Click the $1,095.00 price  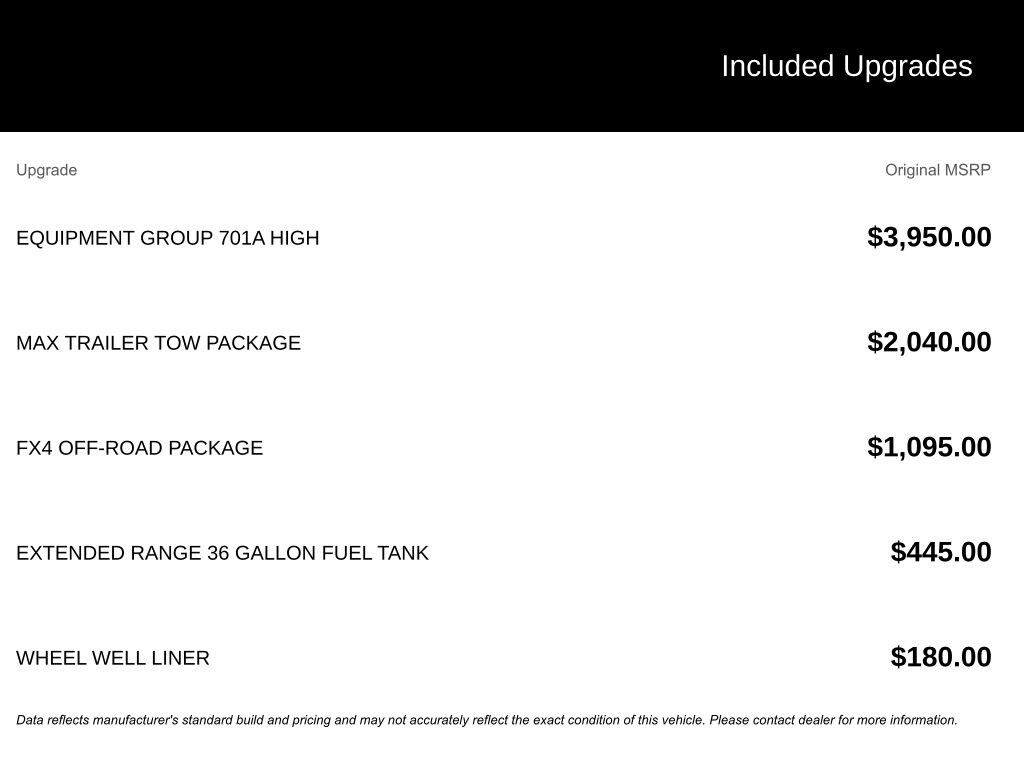929,447
